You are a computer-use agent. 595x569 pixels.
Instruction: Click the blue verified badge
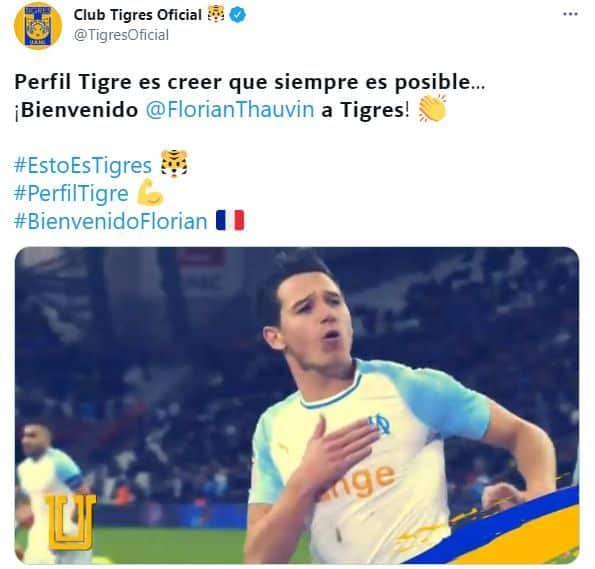tap(238, 15)
